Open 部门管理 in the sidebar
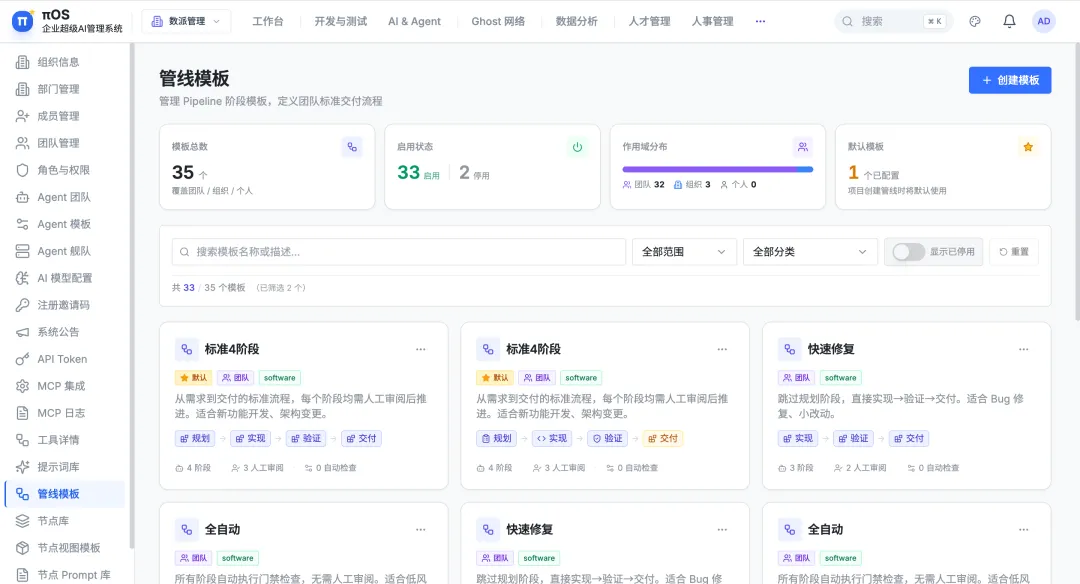The height and width of the screenshot is (584, 1080). (x=66, y=89)
